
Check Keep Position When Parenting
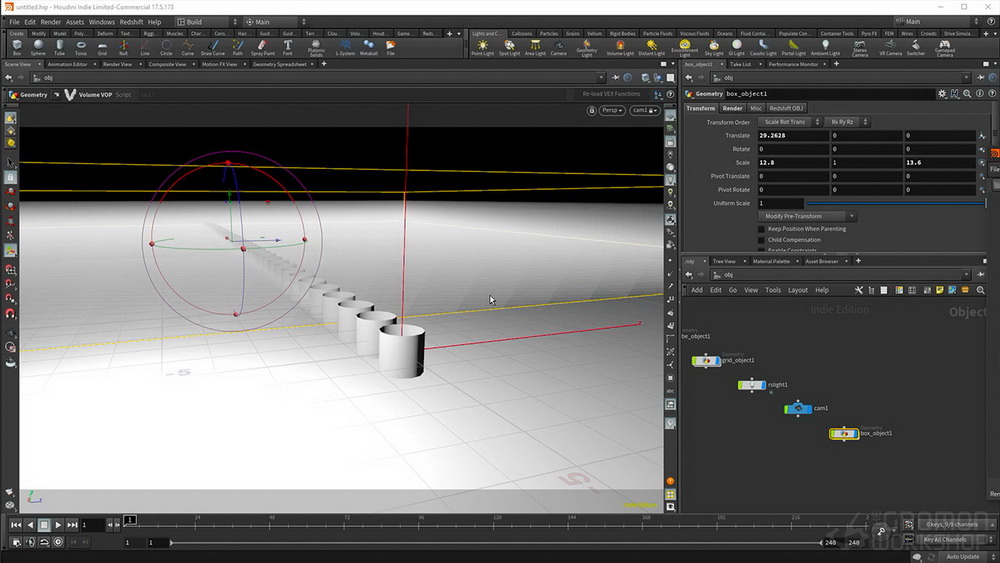(x=761, y=229)
